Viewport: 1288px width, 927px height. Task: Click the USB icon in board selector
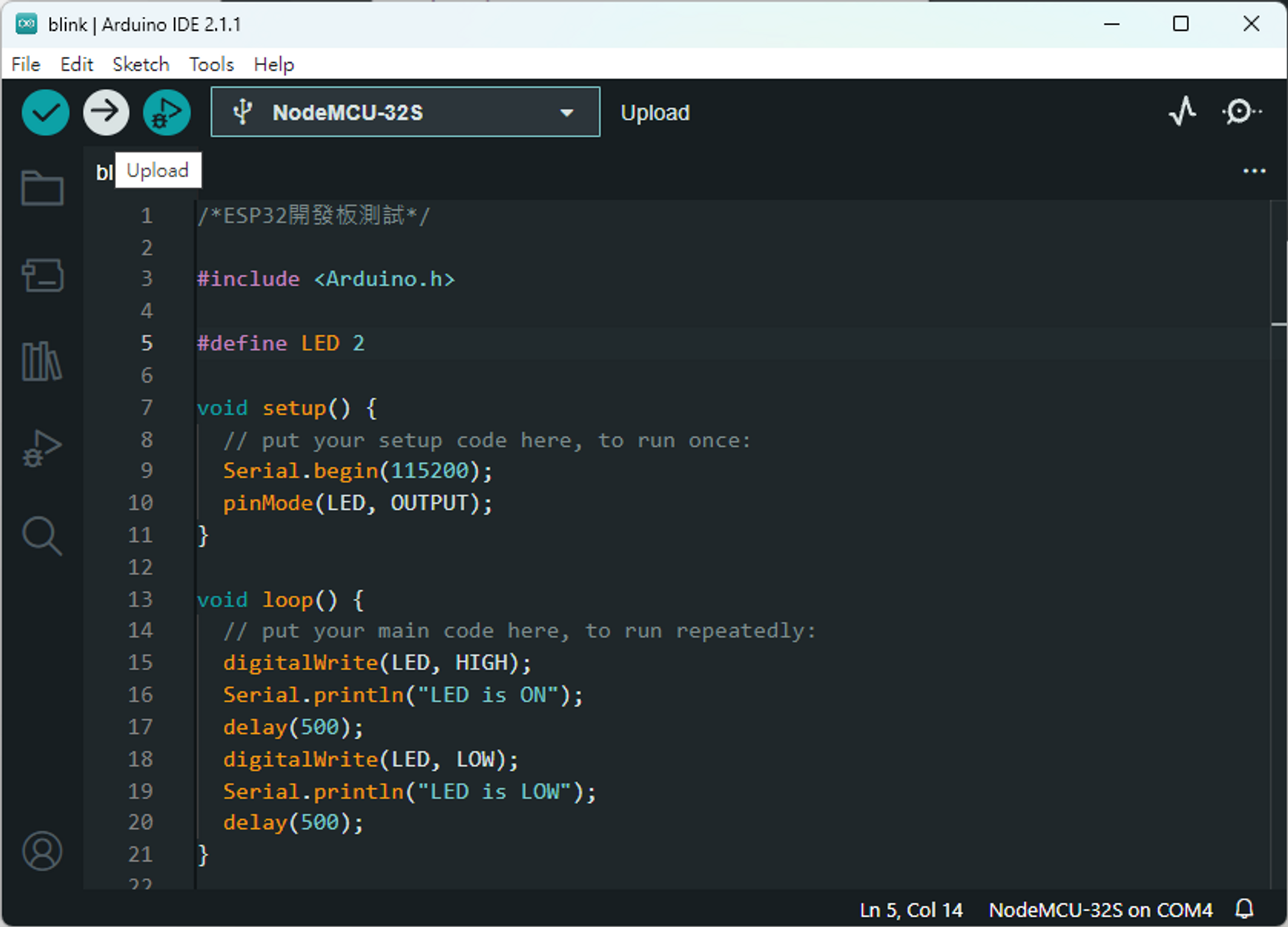(242, 112)
